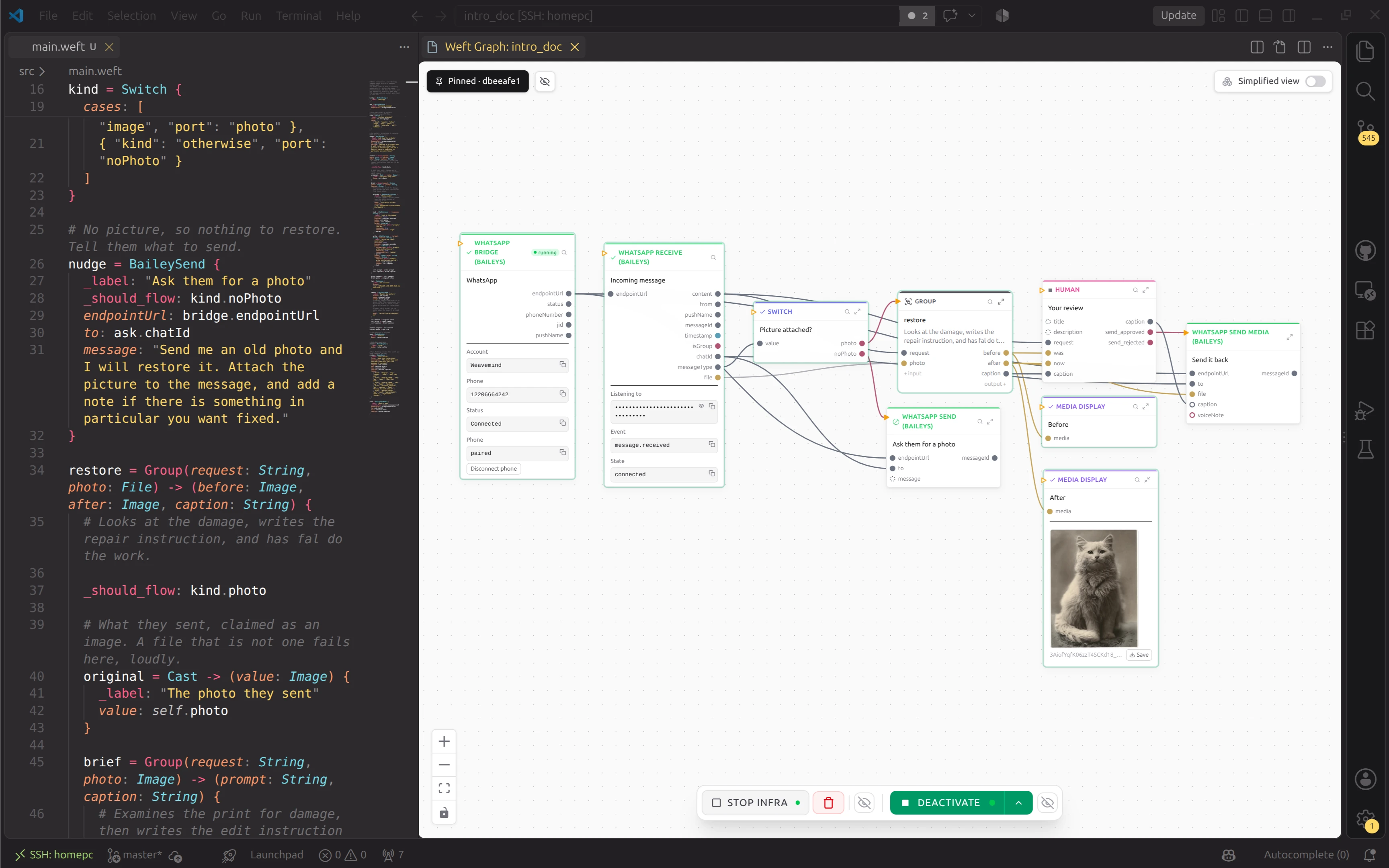This screenshot has width=1389, height=868.
Task: Zoom in on the Weft graph
Action: pos(444,741)
